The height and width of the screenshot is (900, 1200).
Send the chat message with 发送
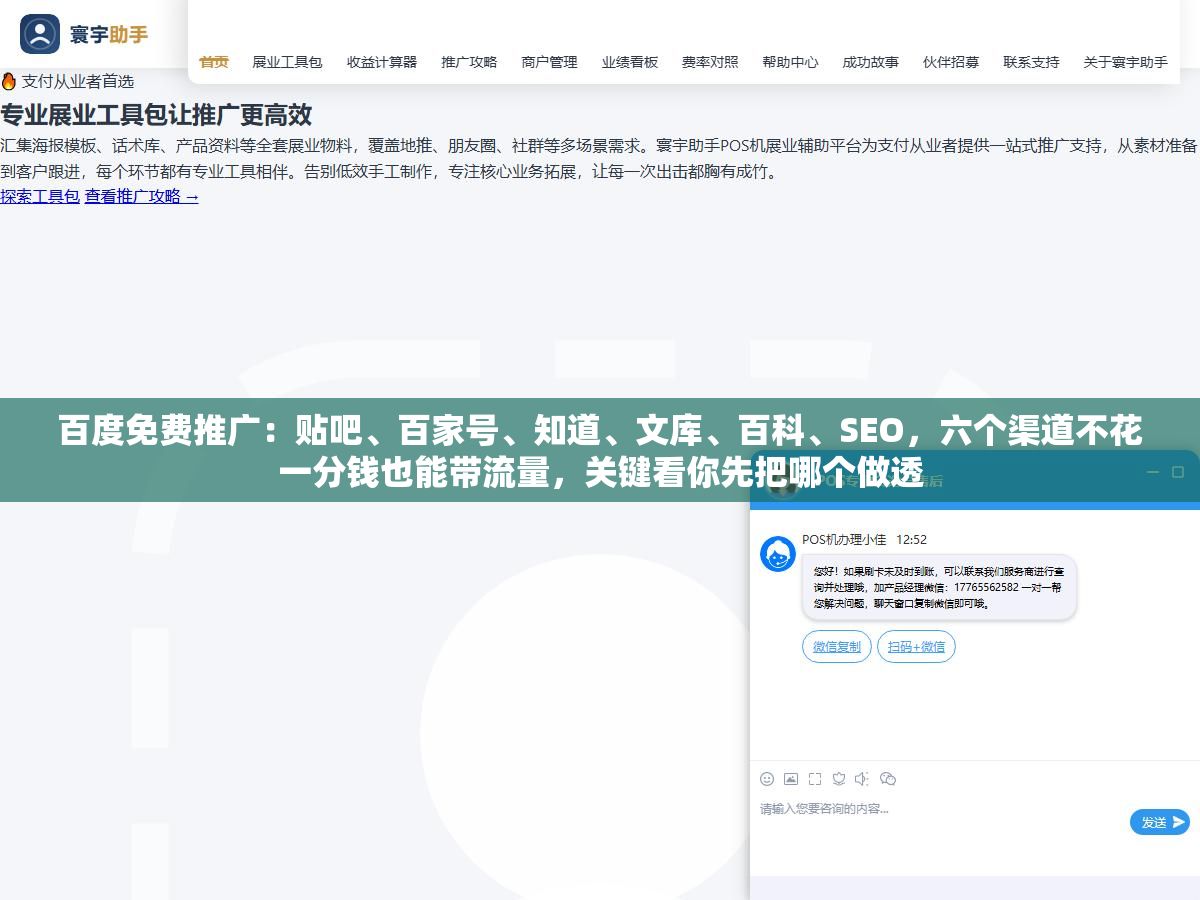click(1160, 822)
